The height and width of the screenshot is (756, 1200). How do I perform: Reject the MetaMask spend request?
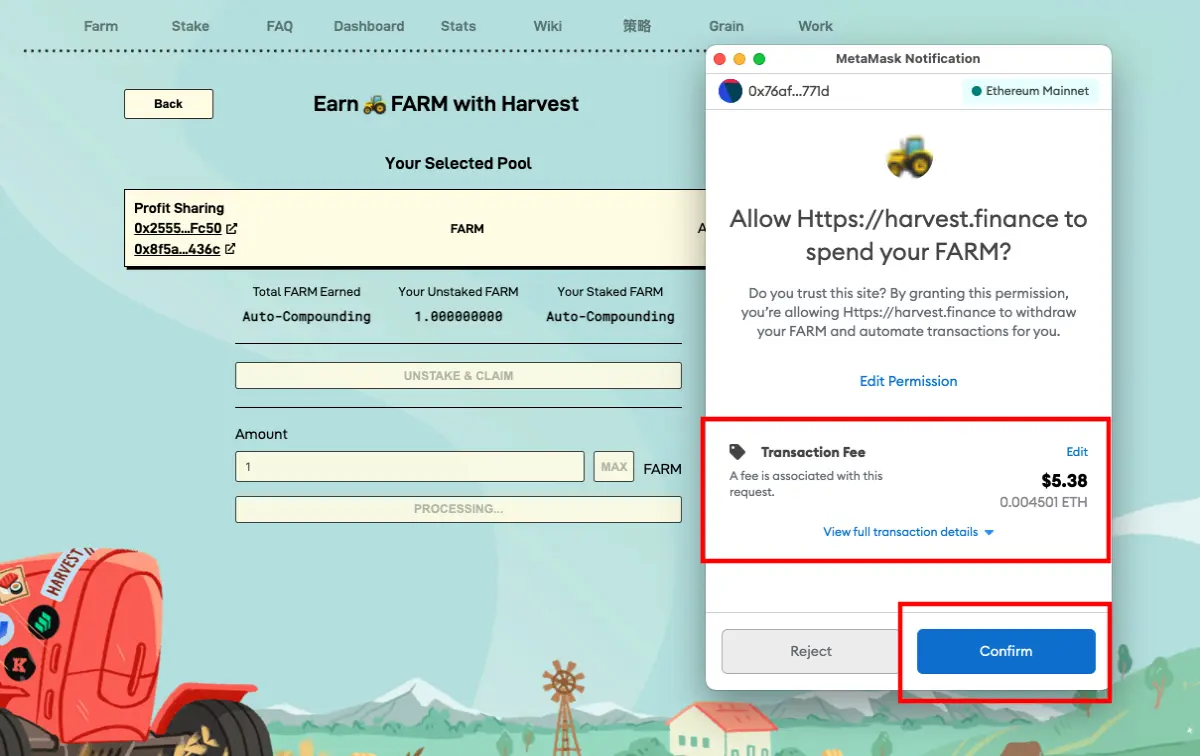pos(811,651)
